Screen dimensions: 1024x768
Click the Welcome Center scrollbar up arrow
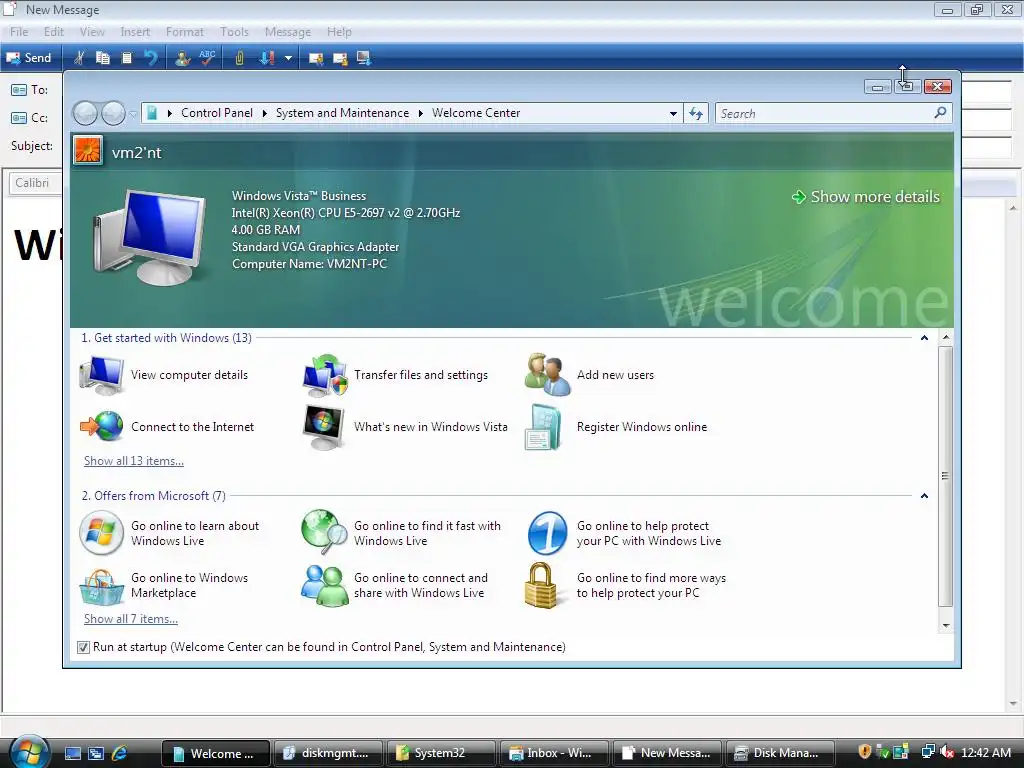[x=946, y=338]
